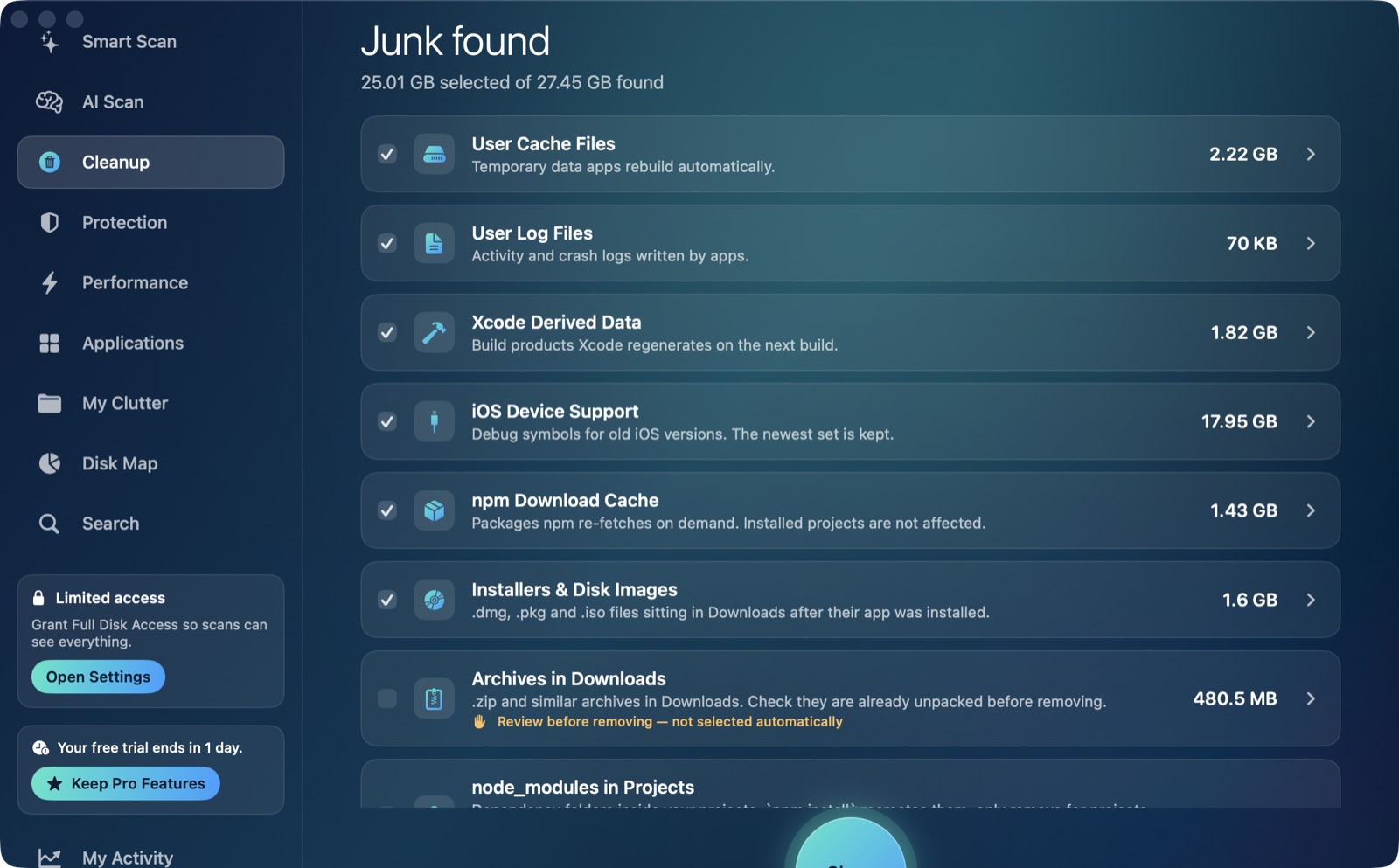
Task: Click the Junk found heading
Action: point(456,42)
